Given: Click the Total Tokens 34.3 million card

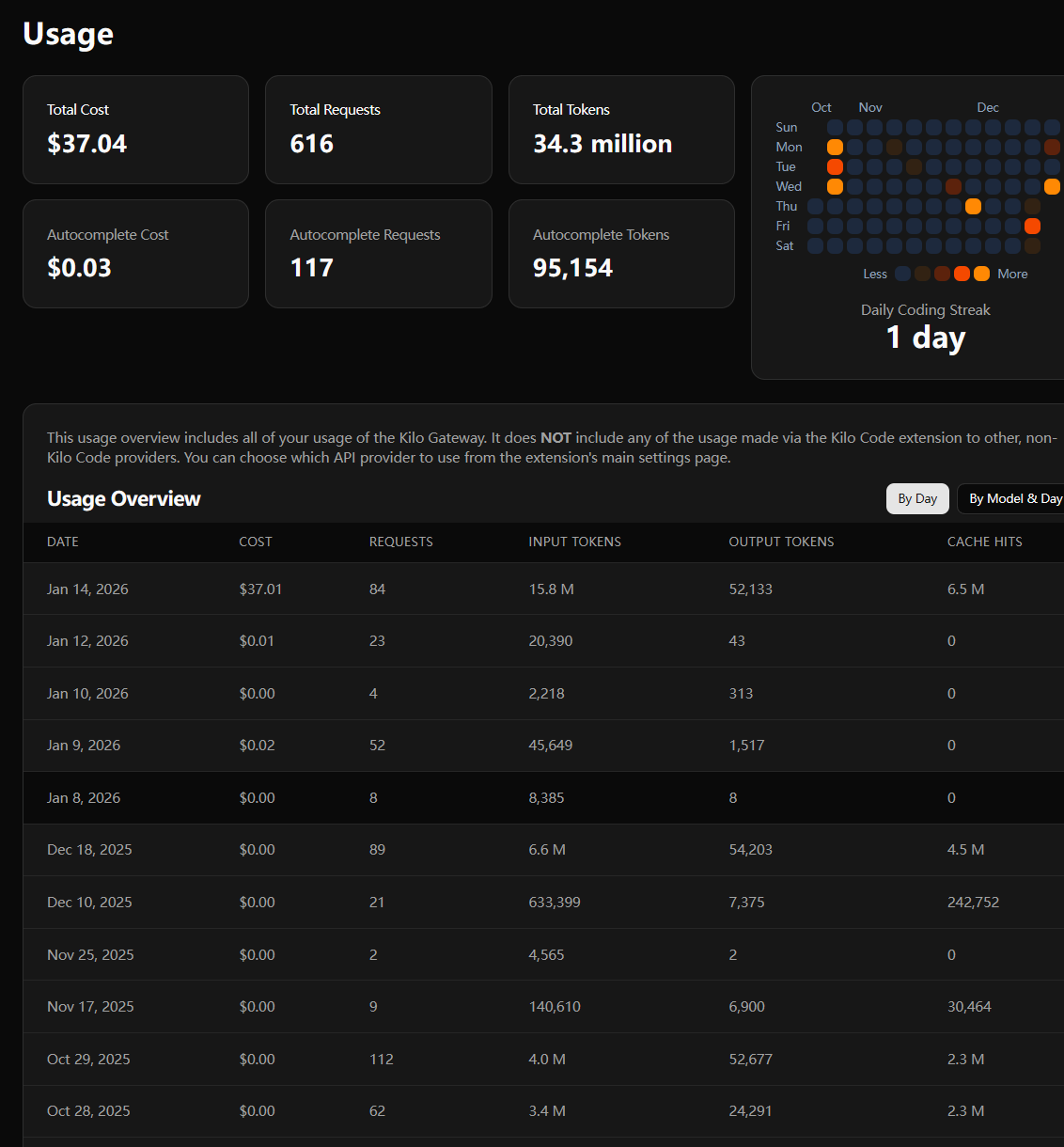Looking at the screenshot, I should point(621,130).
